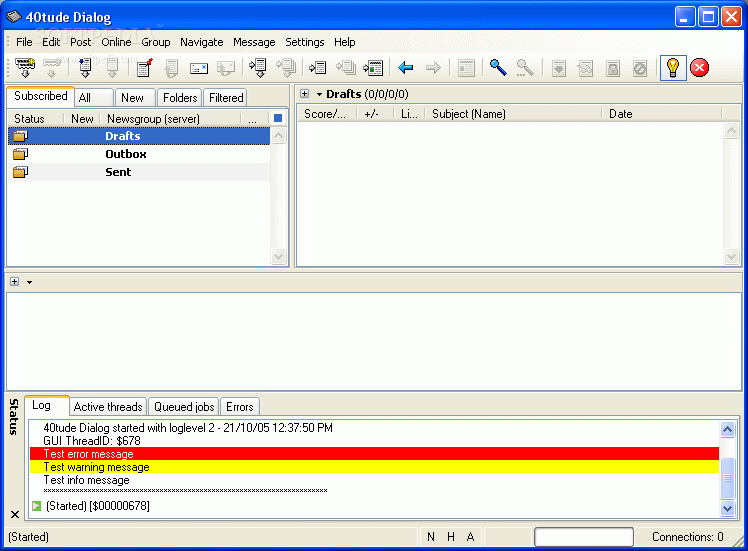Open the Group menu
The width and height of the screenshot is (748, 551).
[156, 42]
